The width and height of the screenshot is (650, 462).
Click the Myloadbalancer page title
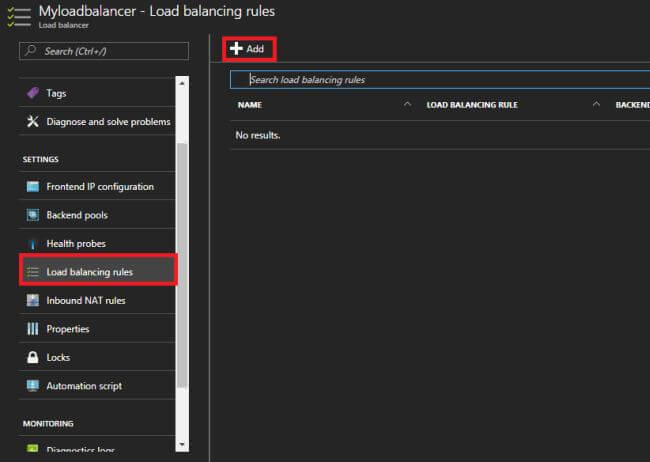coord(157,11)
